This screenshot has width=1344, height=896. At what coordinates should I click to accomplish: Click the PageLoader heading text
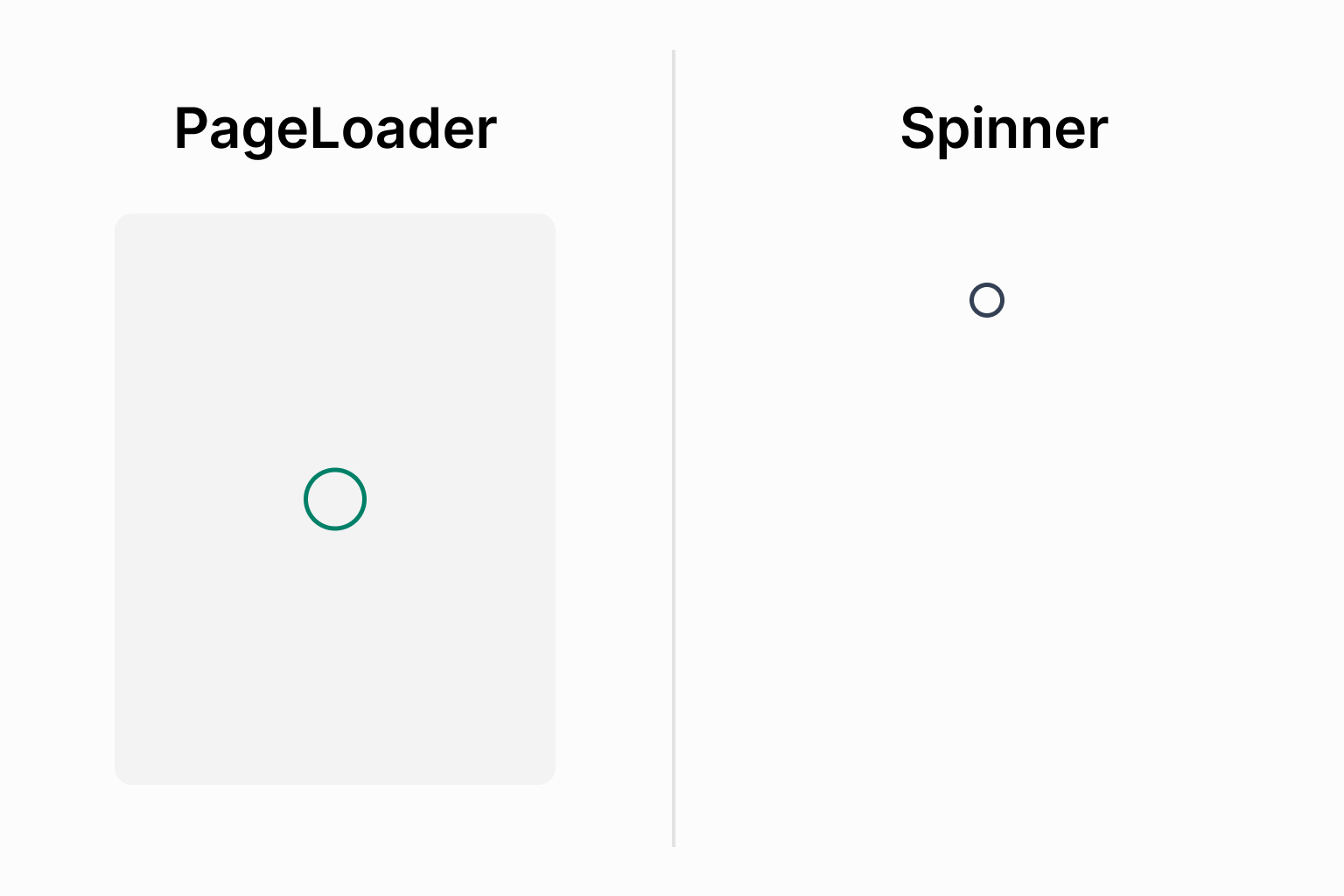pyautogui.click(x=335, y=129)
